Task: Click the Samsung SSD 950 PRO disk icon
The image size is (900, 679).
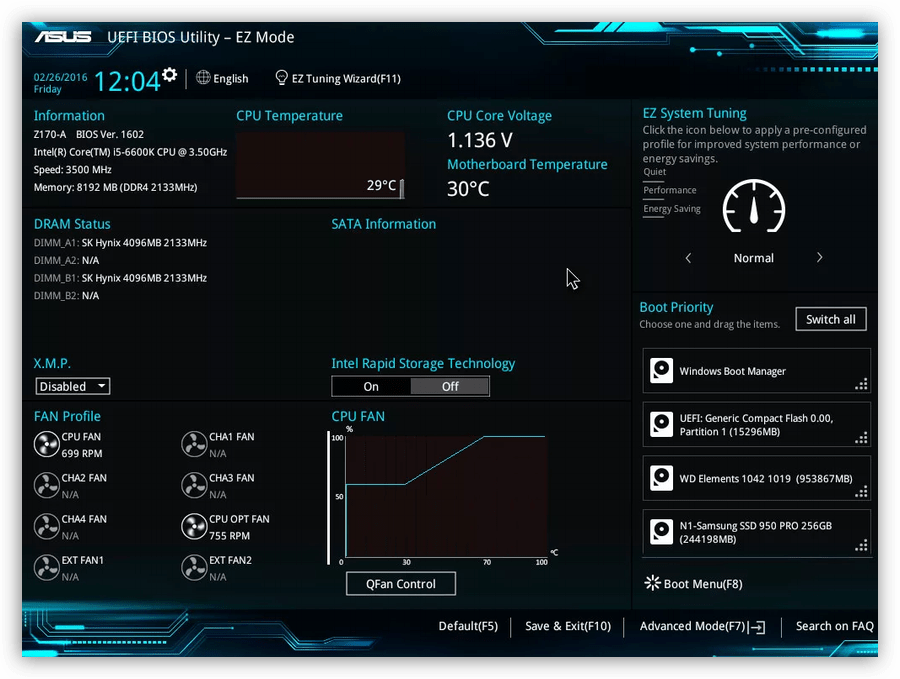Action: coord(661,532)
